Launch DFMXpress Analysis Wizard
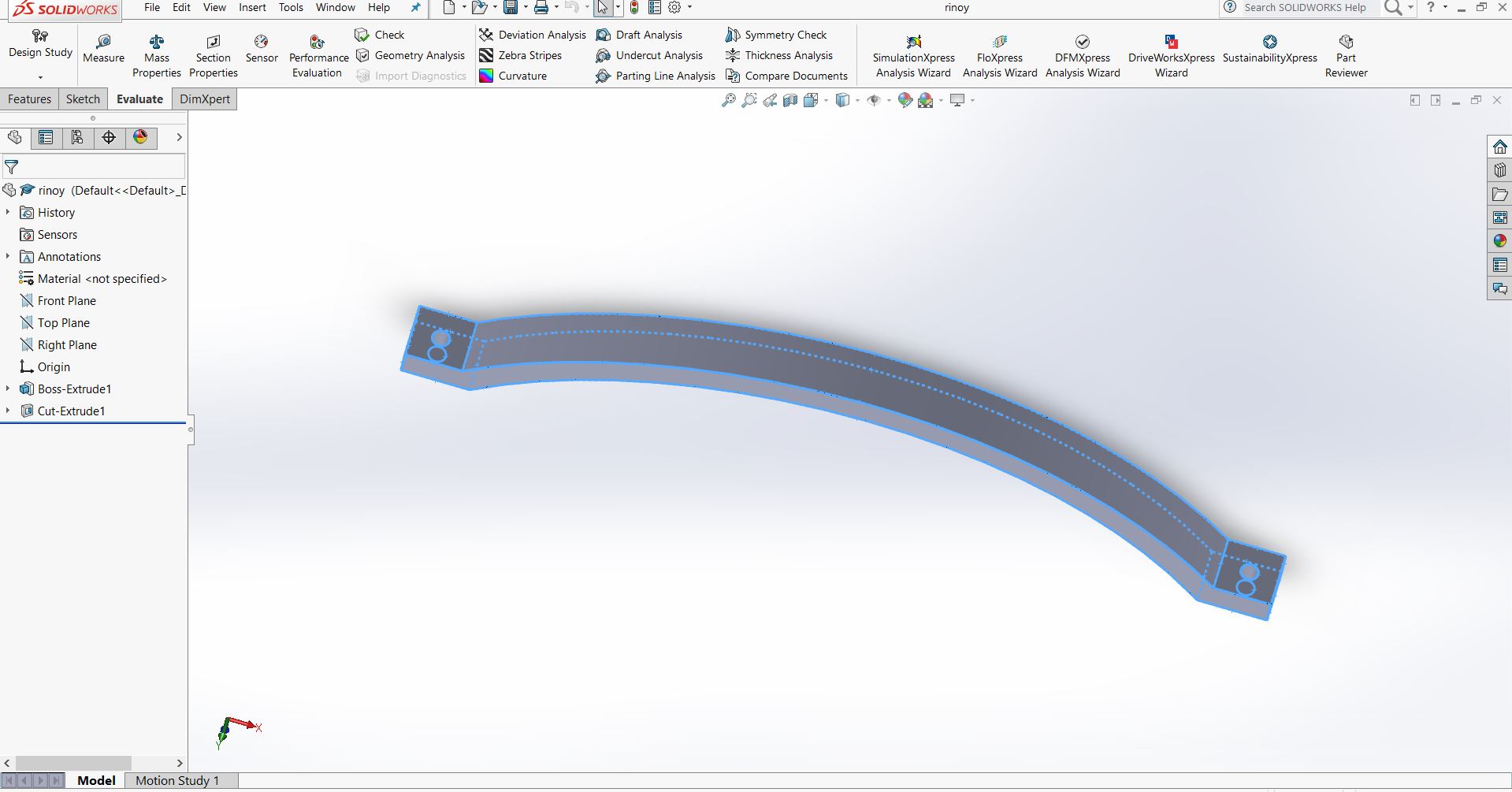 click(1083, 56)
